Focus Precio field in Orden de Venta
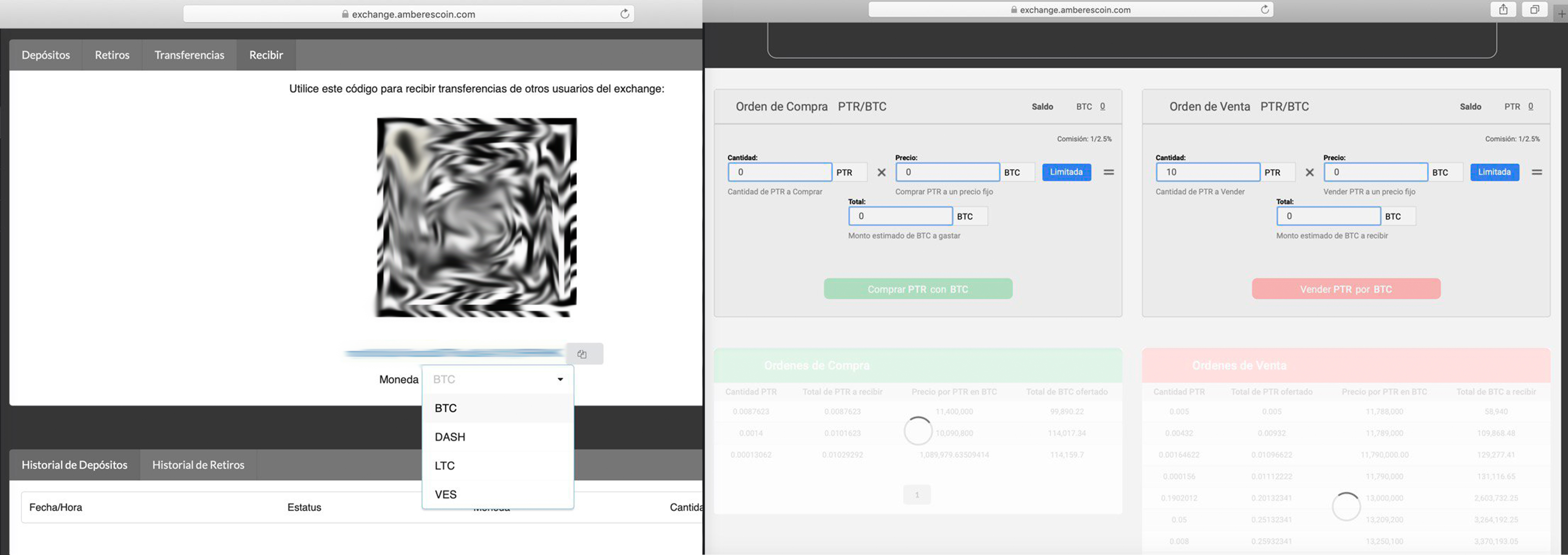The image size is (1568, 555). tap(1376, 172)
